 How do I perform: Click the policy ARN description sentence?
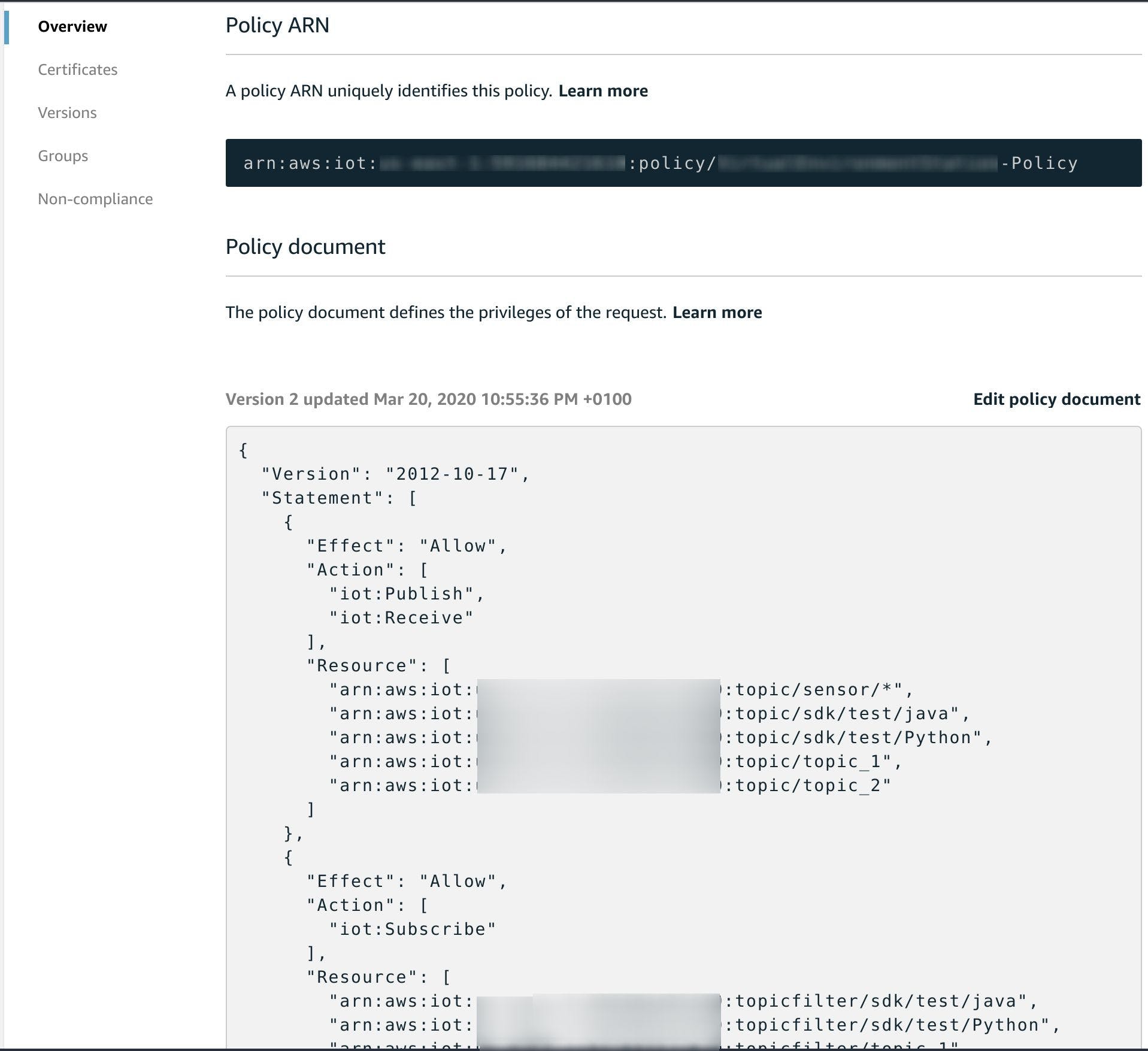point(389,91)
